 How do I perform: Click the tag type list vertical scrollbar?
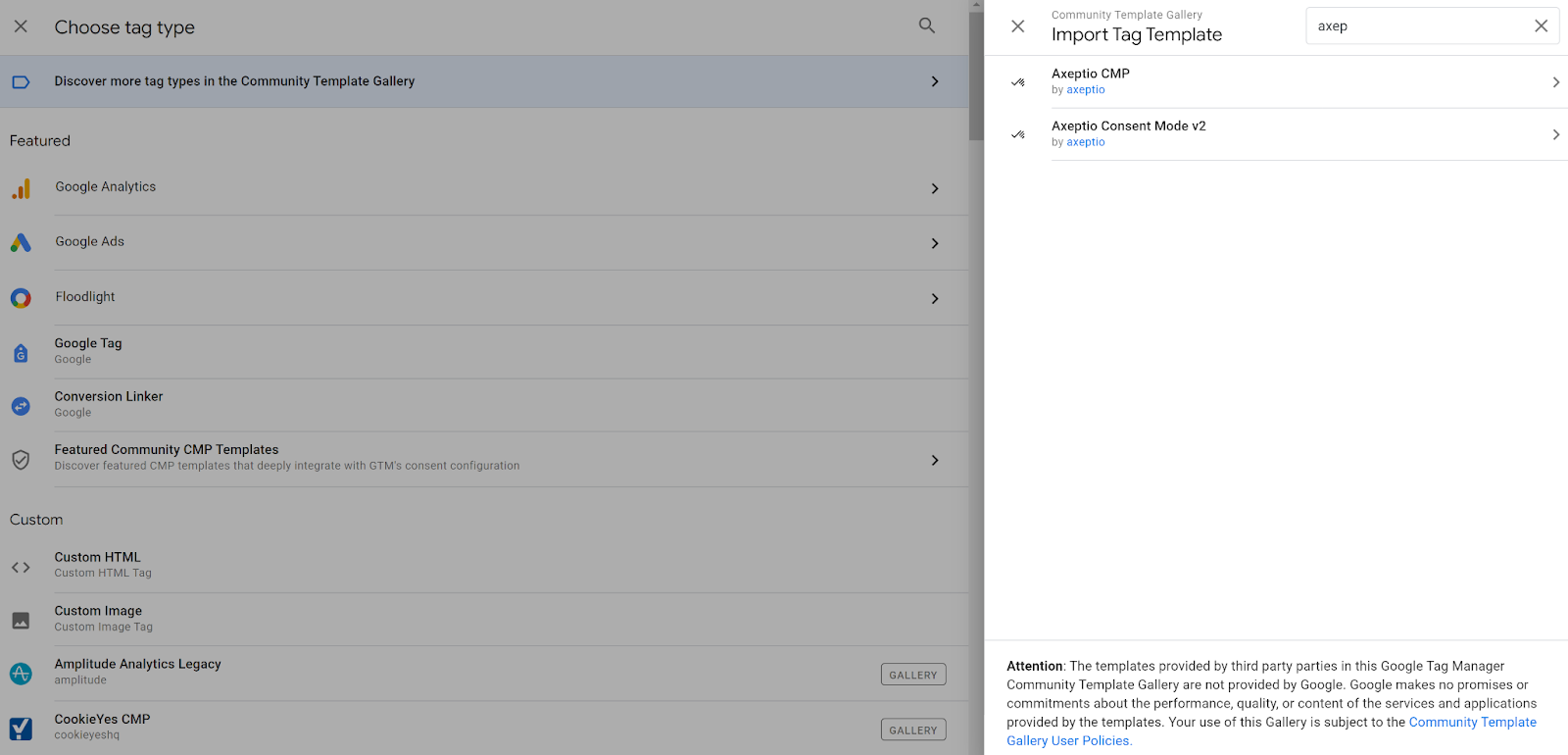[976, 76]
